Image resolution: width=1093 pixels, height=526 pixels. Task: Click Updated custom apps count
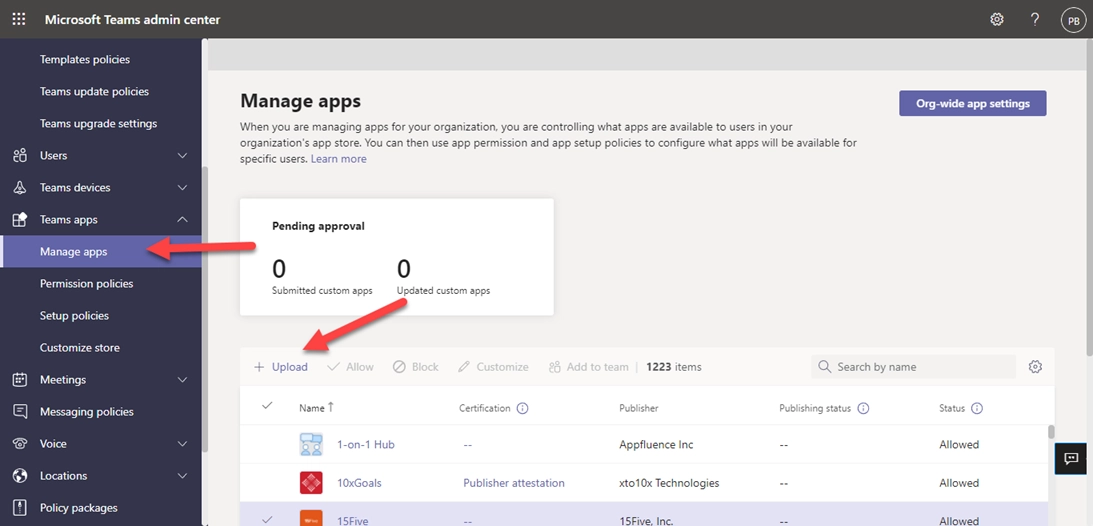(x=404, y=269)
